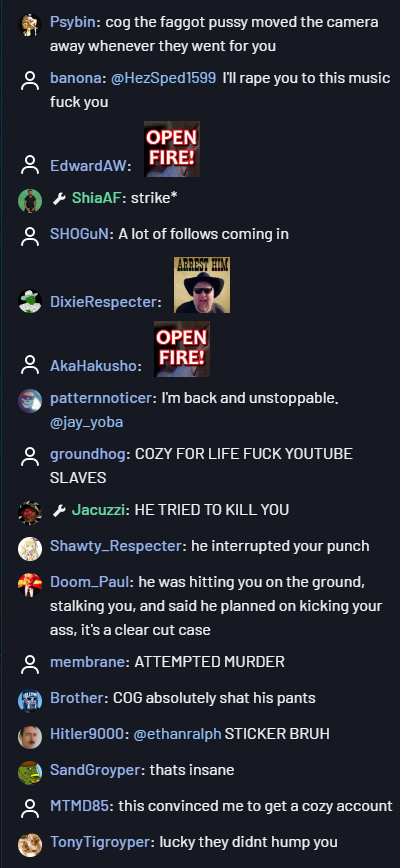Select the username Shawty_Respecter
The width and height of the screenshot is (400, 868).
click(116, 546)
